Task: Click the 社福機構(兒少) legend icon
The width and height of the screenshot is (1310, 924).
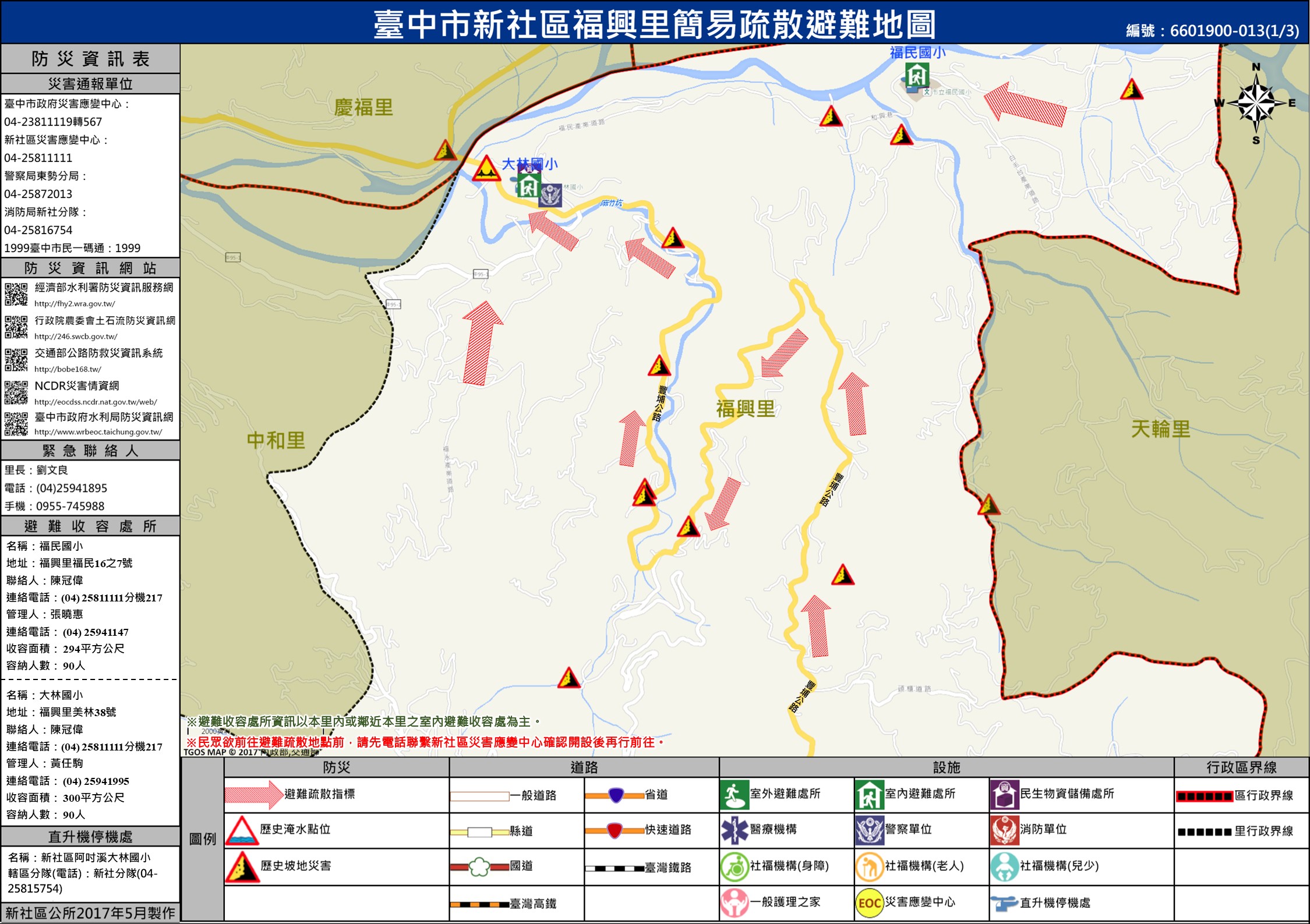Action: [x=1004, y=867]
